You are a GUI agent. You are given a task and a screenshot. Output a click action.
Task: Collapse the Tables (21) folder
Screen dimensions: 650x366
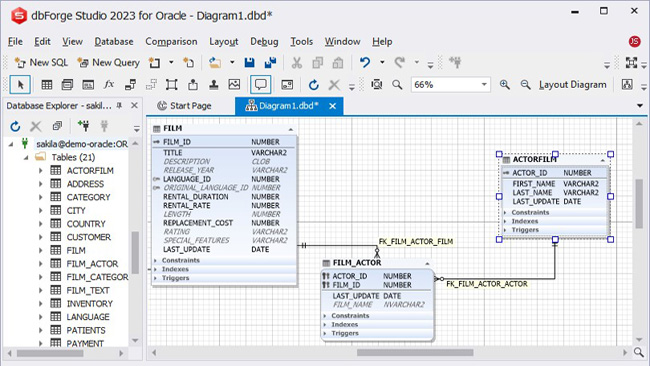26,158
